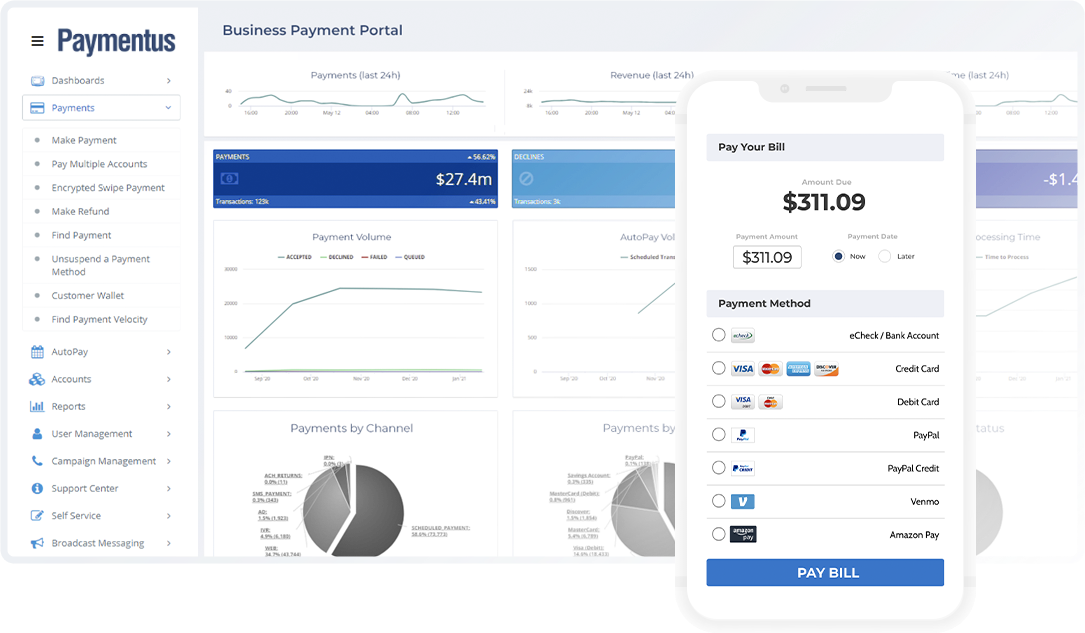The image size is (1085, 633).
Task: Click the Self Service edit icon
Action: (37, 515)
